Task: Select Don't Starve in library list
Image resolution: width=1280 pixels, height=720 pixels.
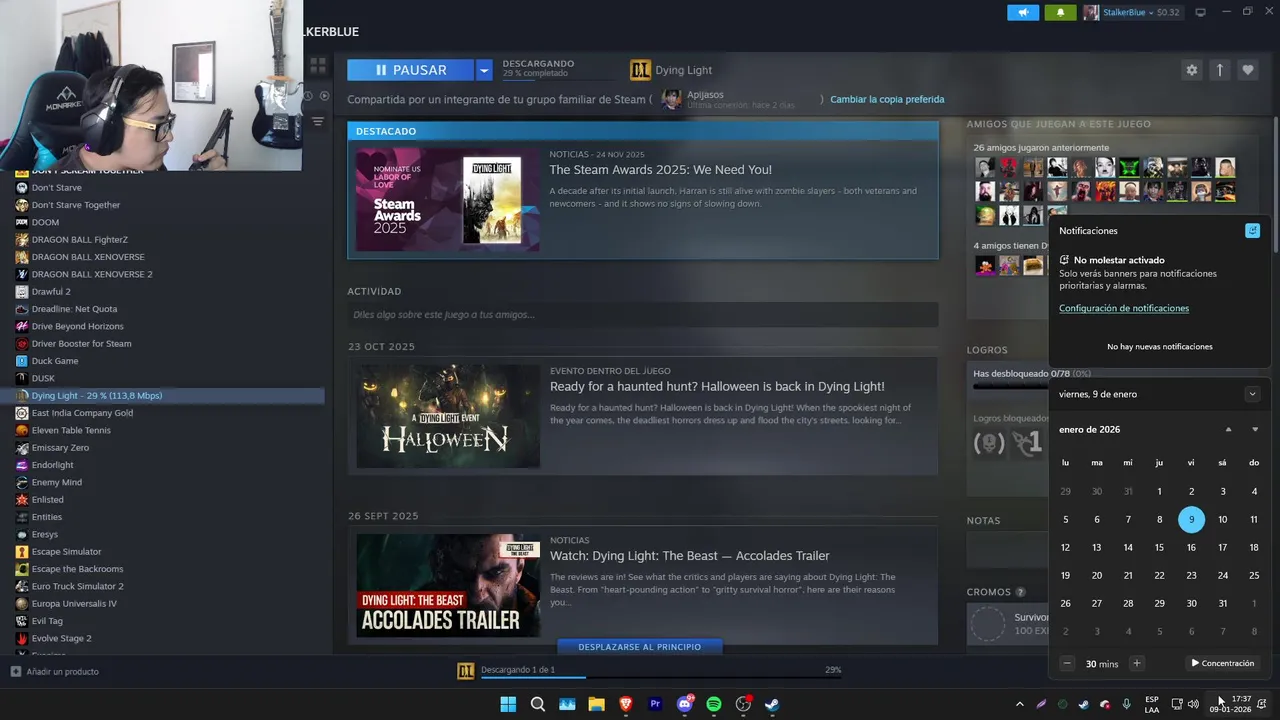Action: coord(56,187)
